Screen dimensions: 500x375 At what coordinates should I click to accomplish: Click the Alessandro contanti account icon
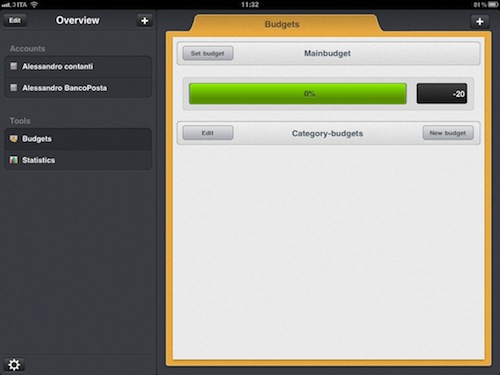click(13, 66)
